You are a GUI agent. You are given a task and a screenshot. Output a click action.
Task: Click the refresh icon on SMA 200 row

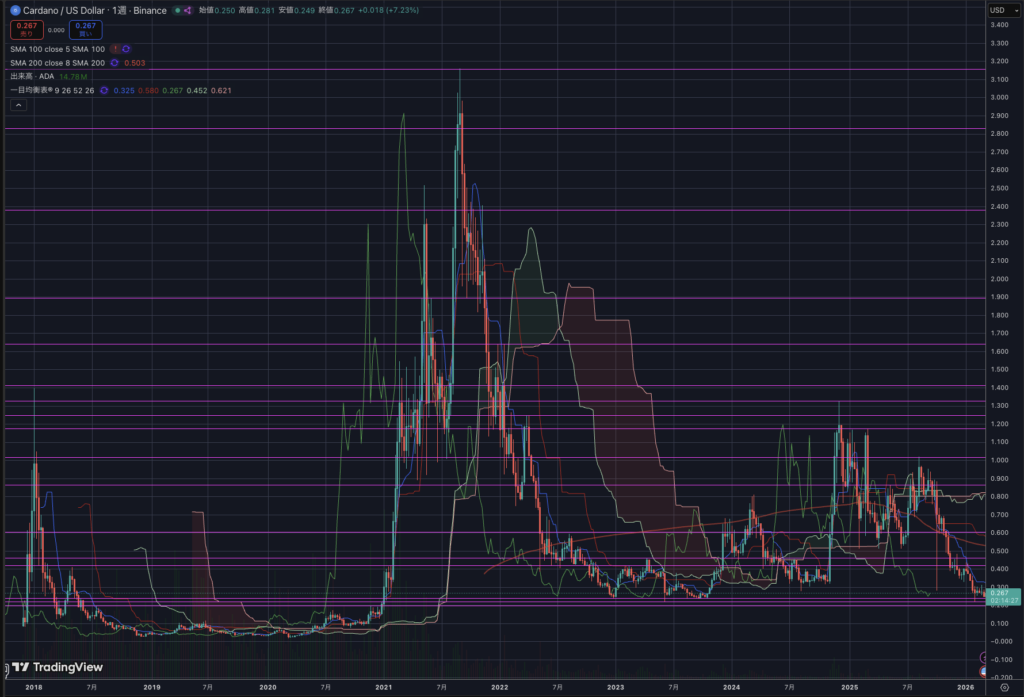(x=115, y=62)
